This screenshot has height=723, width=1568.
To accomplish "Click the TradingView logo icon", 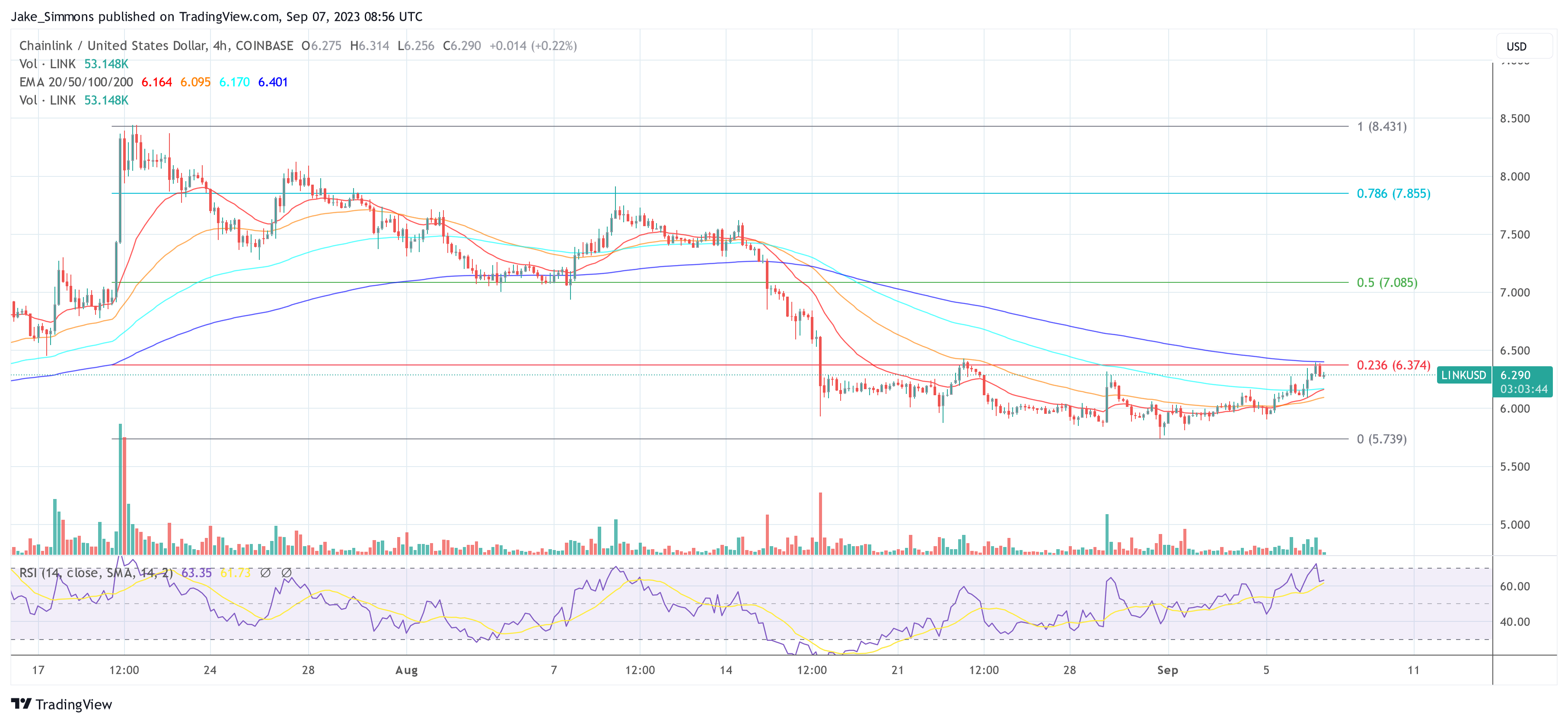I will click(x=21, y=704).
